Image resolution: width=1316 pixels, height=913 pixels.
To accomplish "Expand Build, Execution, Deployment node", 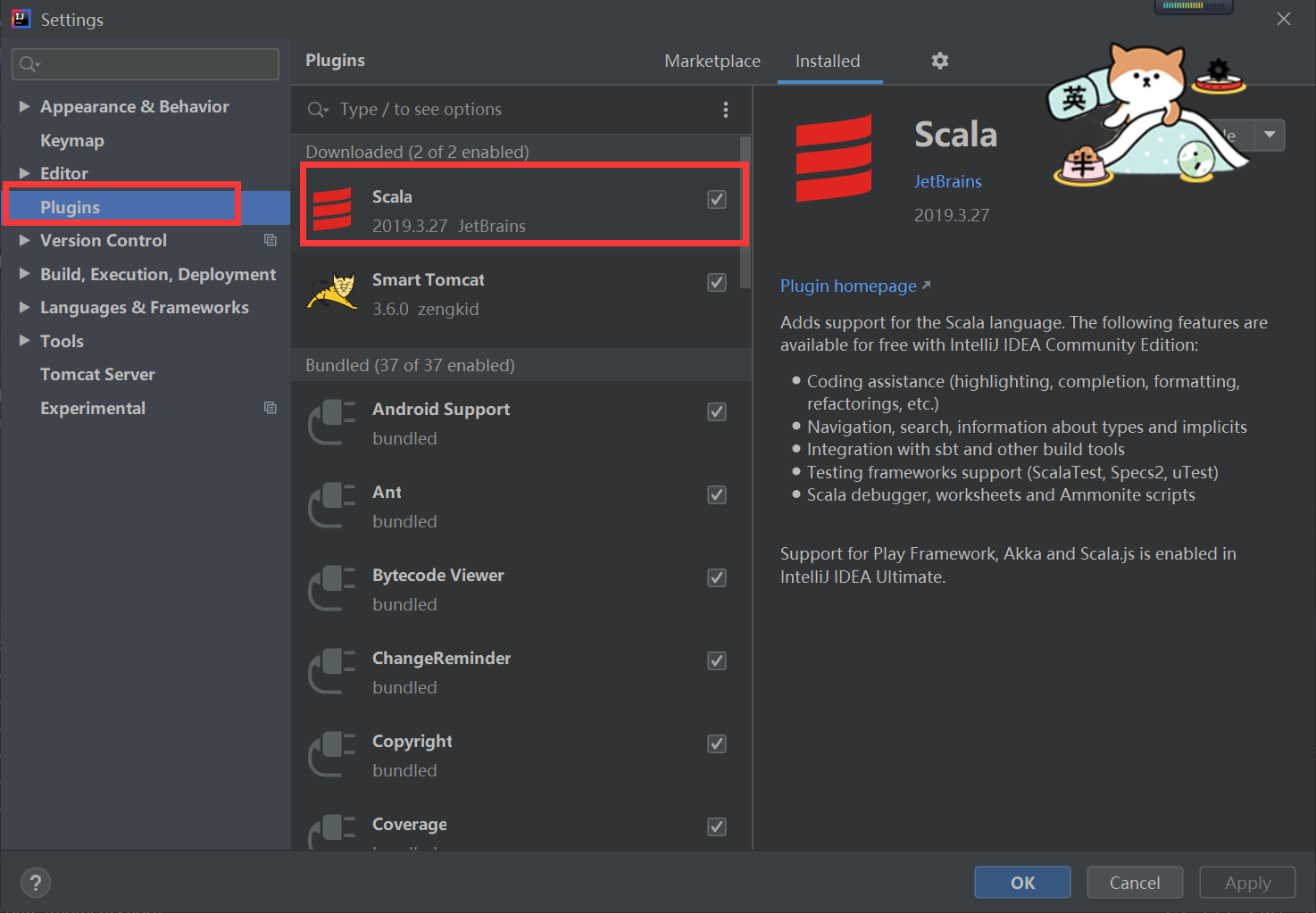I will click(x=24, y=274).
